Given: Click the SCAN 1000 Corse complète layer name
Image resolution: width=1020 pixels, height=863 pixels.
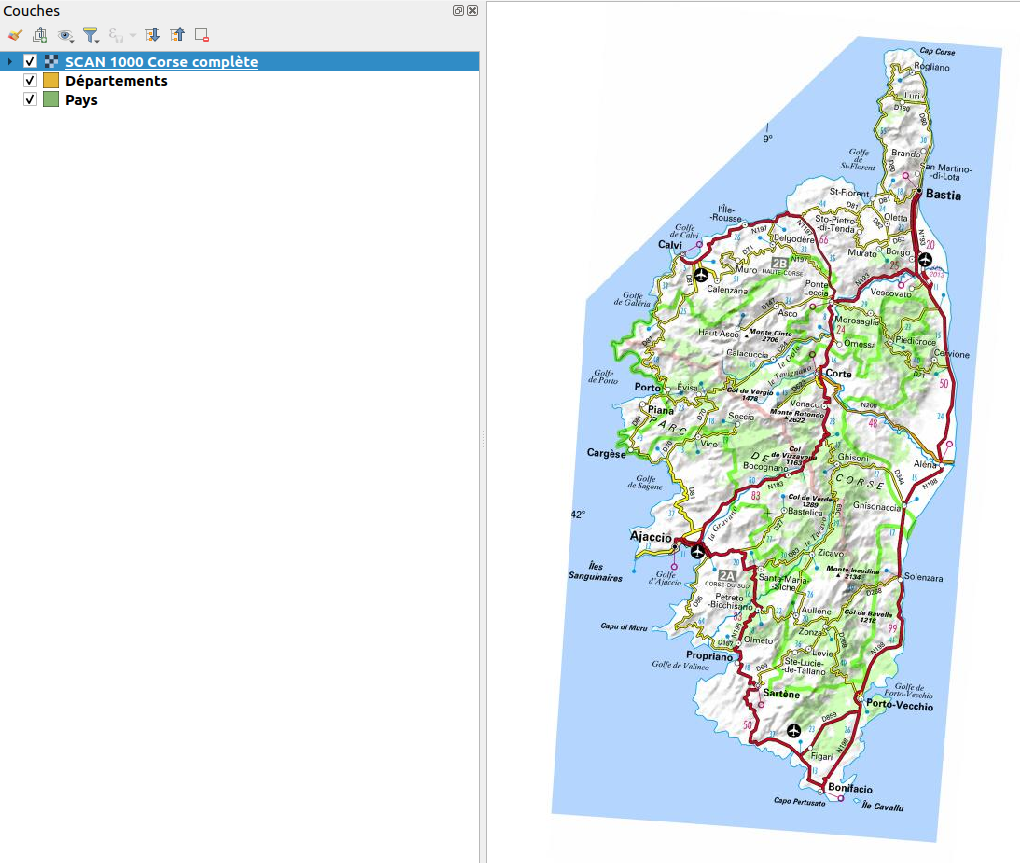Looking at the screenshot, I should (161, 62).
